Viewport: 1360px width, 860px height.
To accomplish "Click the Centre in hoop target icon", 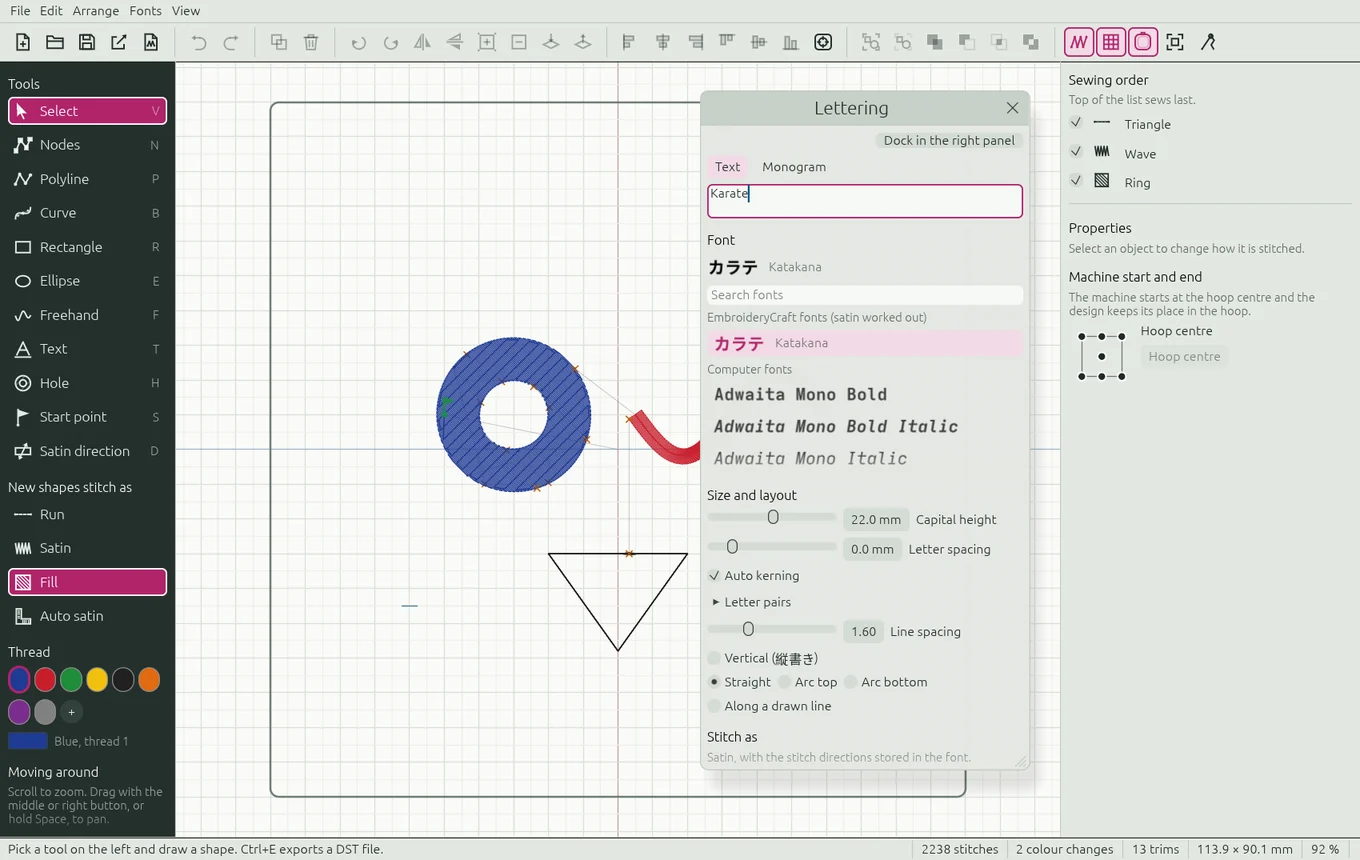I will [823, 42].
